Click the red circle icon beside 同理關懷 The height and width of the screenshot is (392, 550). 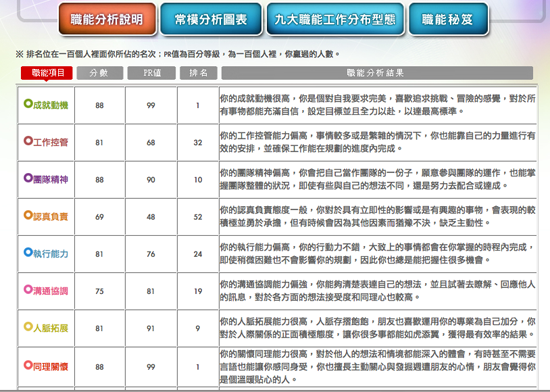(28, 365)
